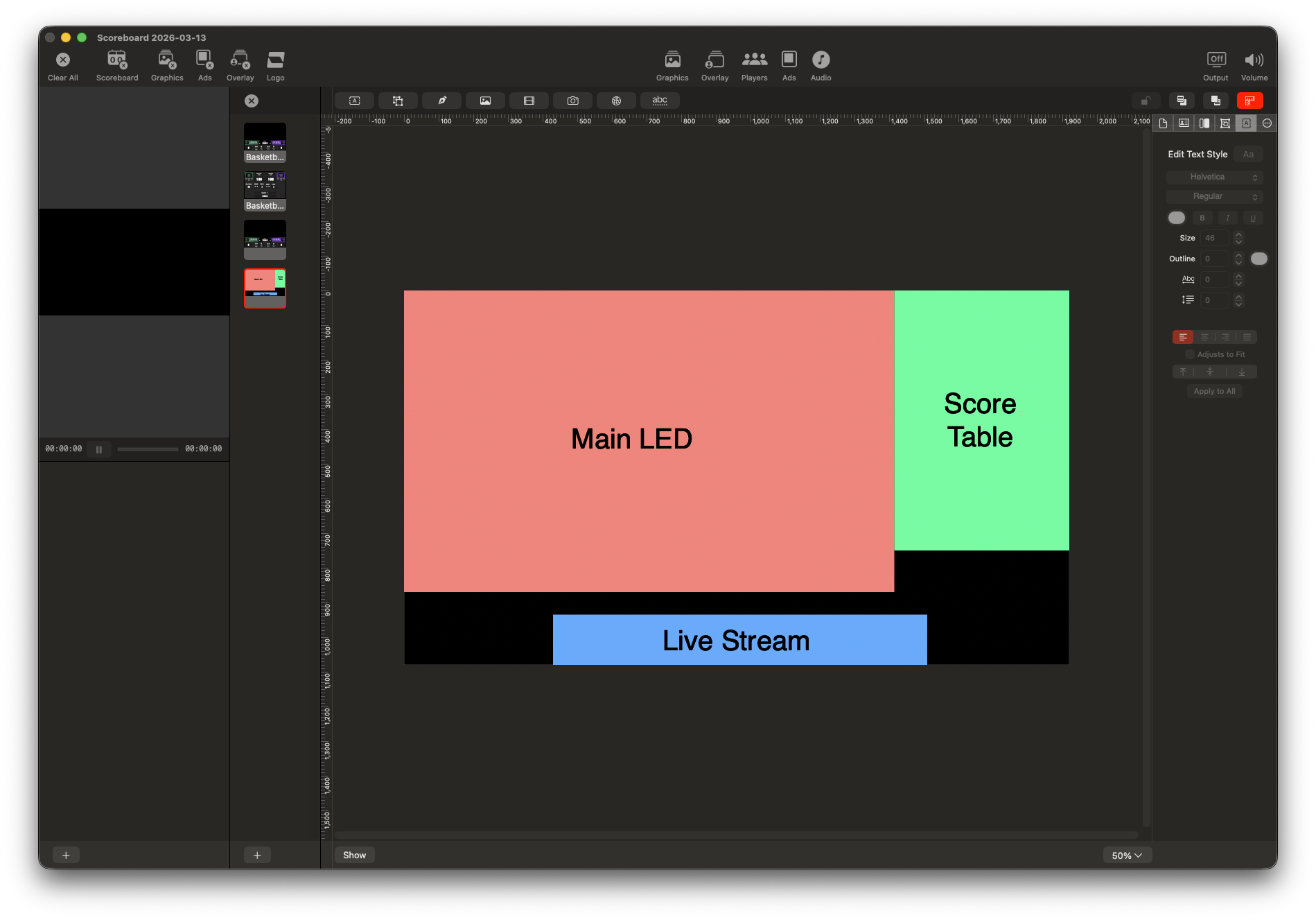This screenshot has width=1316, height=920.
Task: Click the film strip video tool
Action: tap(529, 101)
